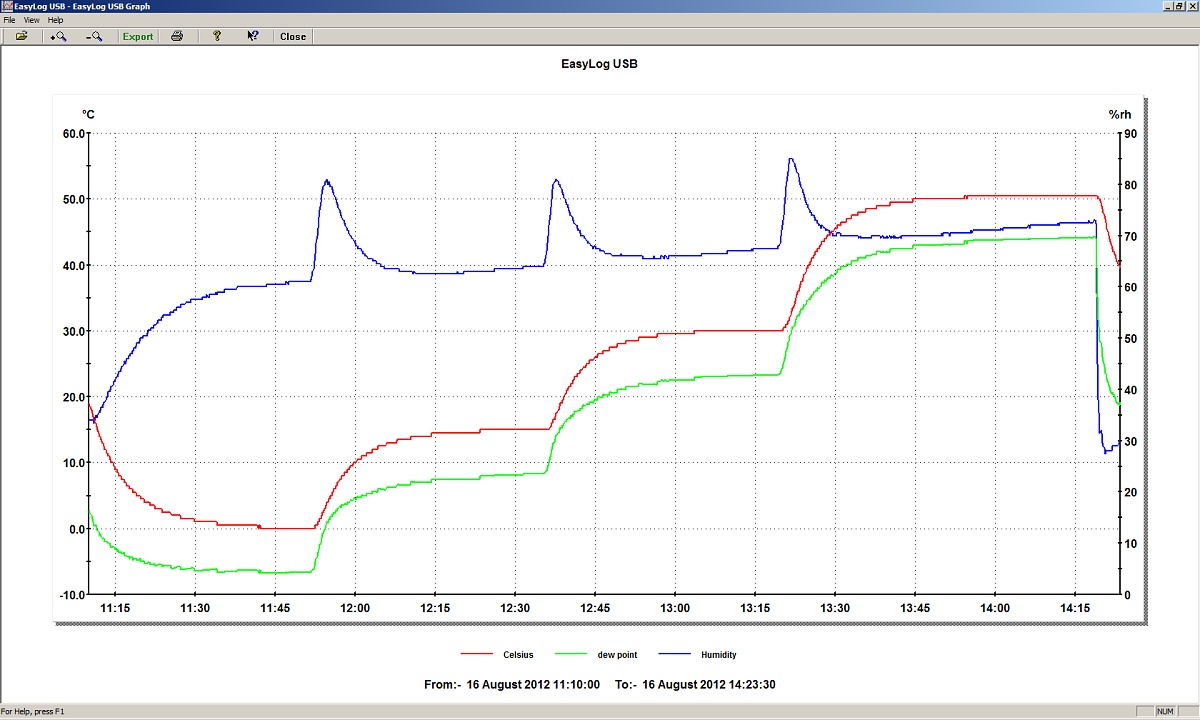Screen dimensions: 1200x720
Task: Click the 90 humidity axis value
Action: pyautogui.click(x=1129, y=133)
